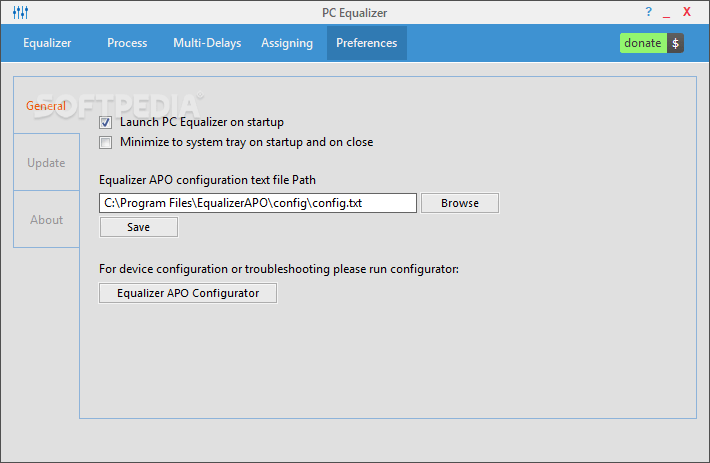The image size is (710, 463).
Task: Click the green donate button
Action: [643, 43]
